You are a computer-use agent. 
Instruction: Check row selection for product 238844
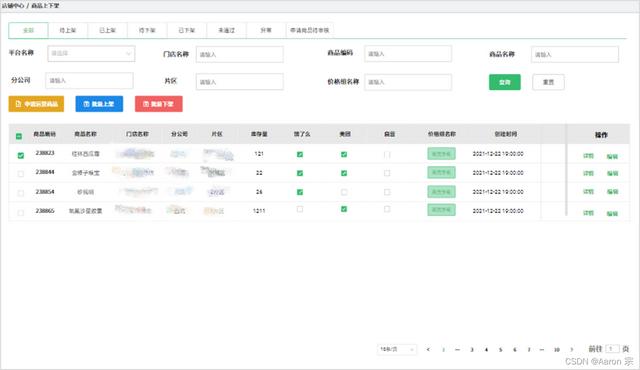[x=21, y=174]
